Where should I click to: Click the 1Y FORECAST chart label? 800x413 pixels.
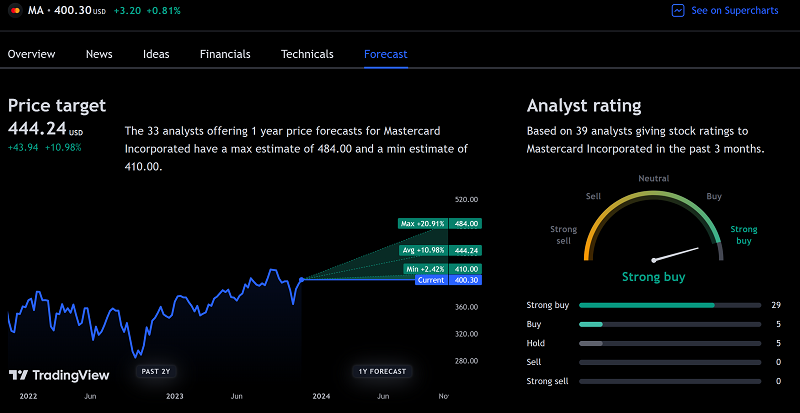click(382, 372)
